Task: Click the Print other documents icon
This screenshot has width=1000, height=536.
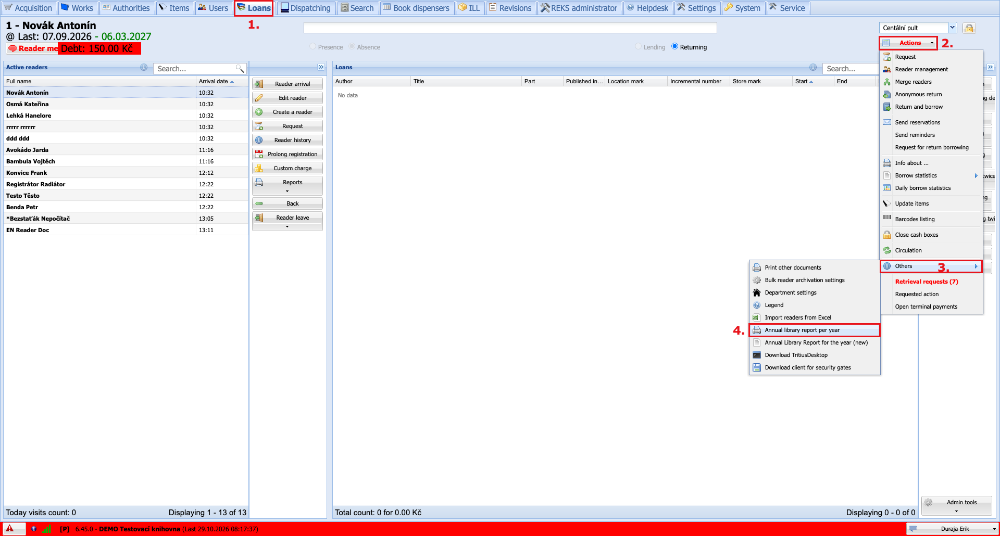Action: click(756, 267)
